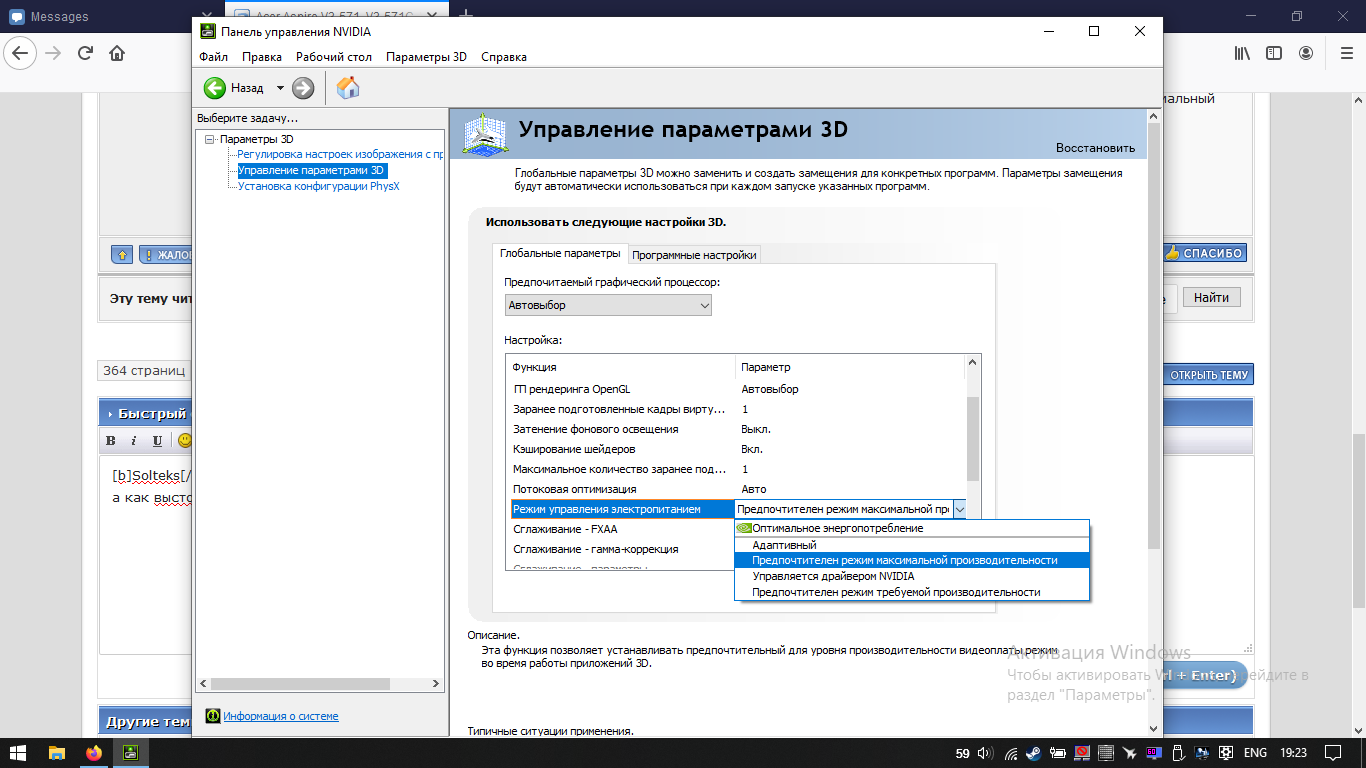The image size is (1366, 768).
Task: Click the Bold button in forum editor
Action: point(111,441)
